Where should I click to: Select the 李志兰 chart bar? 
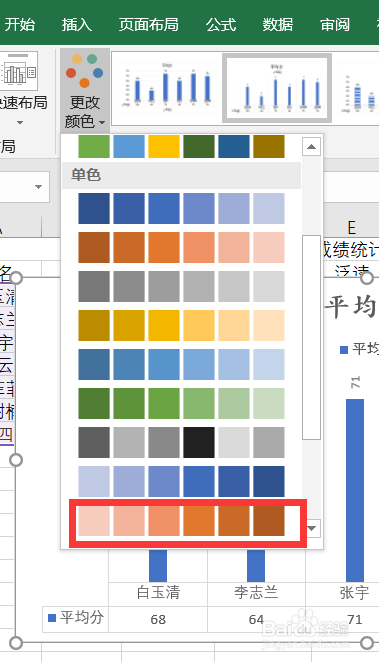256,566
